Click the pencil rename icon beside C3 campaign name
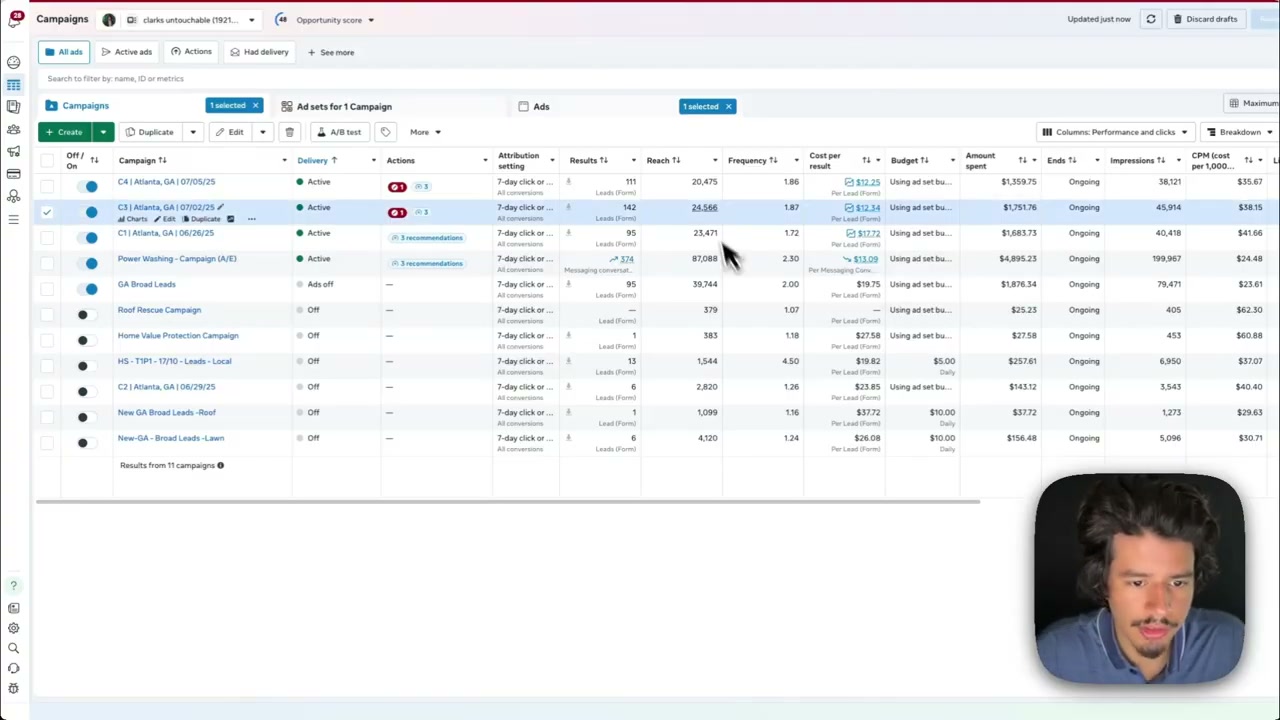The width and height of the screenshot is (1280, 720). pyautogui.click(x=221, y=207)
